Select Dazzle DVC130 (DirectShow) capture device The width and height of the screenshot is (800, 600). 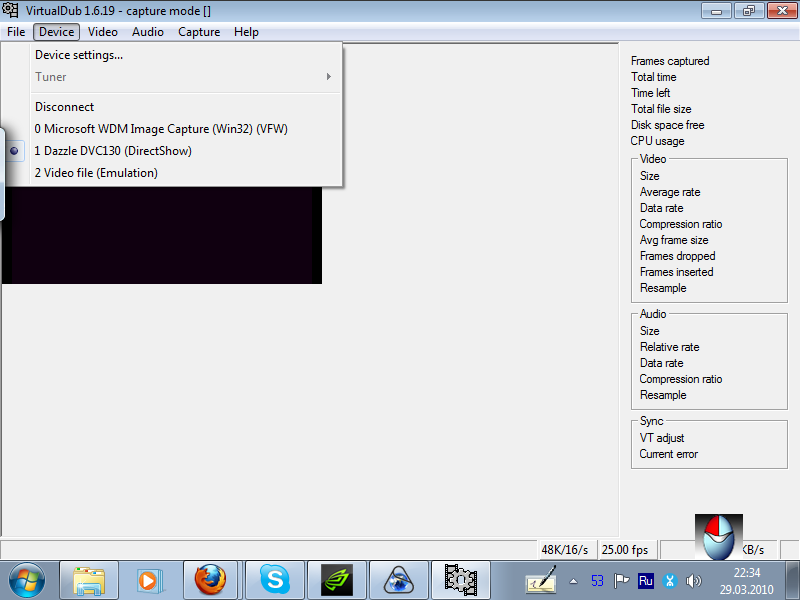coord(113,151)
